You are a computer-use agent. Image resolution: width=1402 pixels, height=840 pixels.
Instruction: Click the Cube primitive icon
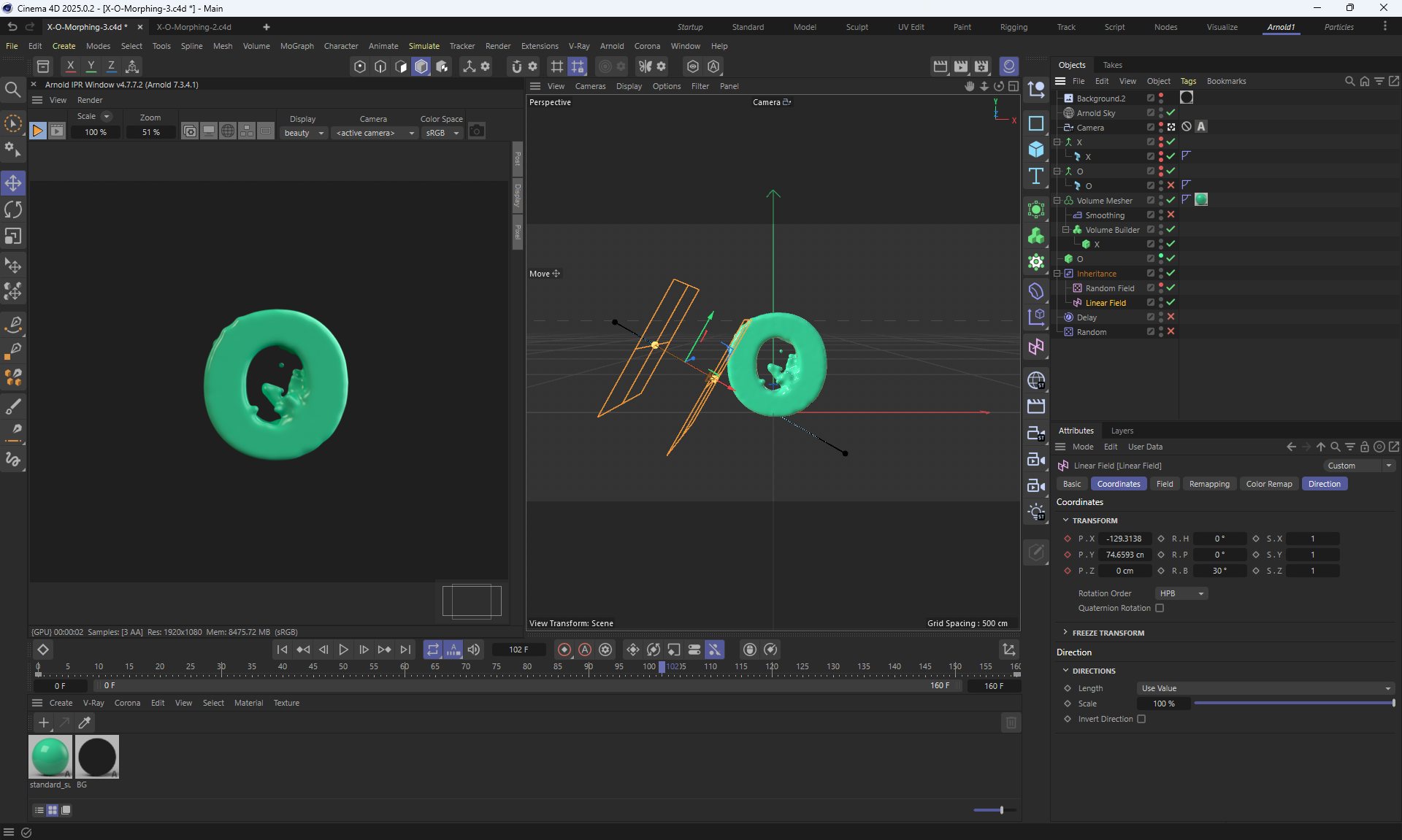(1036, 150)
